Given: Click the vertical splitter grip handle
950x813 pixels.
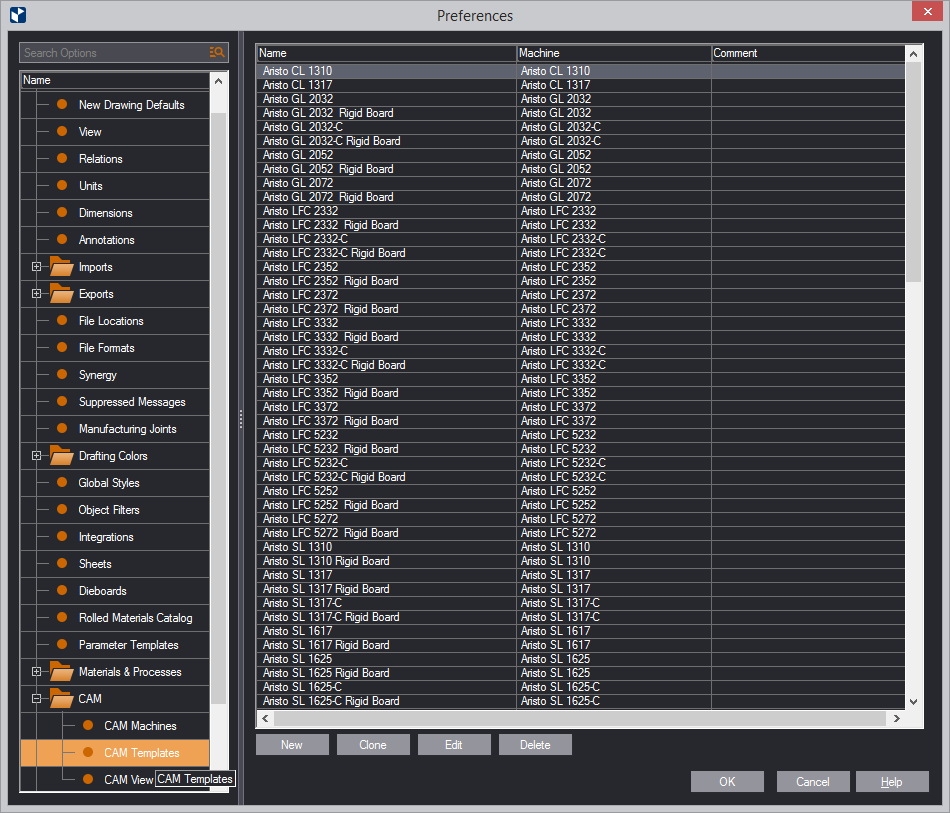Looking at the screenshot, I should pos(241,419).
